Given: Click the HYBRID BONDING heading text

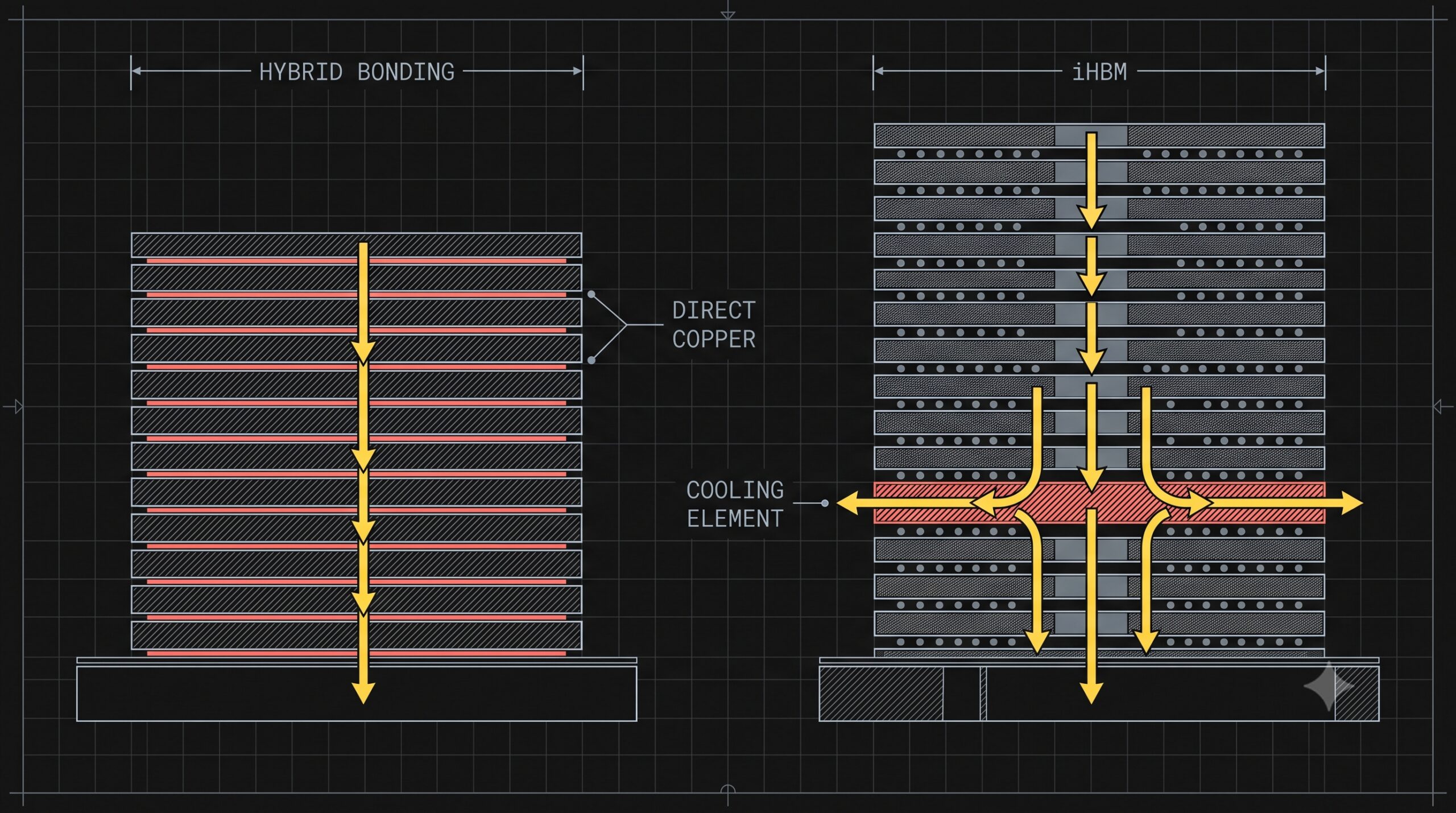Looking at the screenshot, I should point(357,72).
